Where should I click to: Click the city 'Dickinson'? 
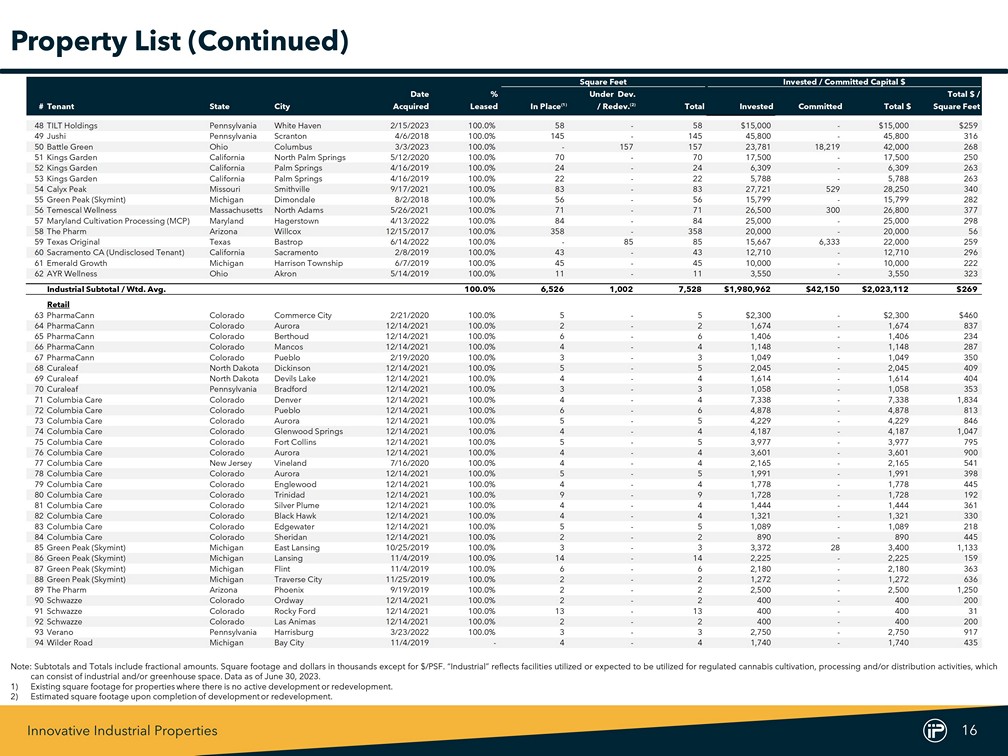pos(292,368)
